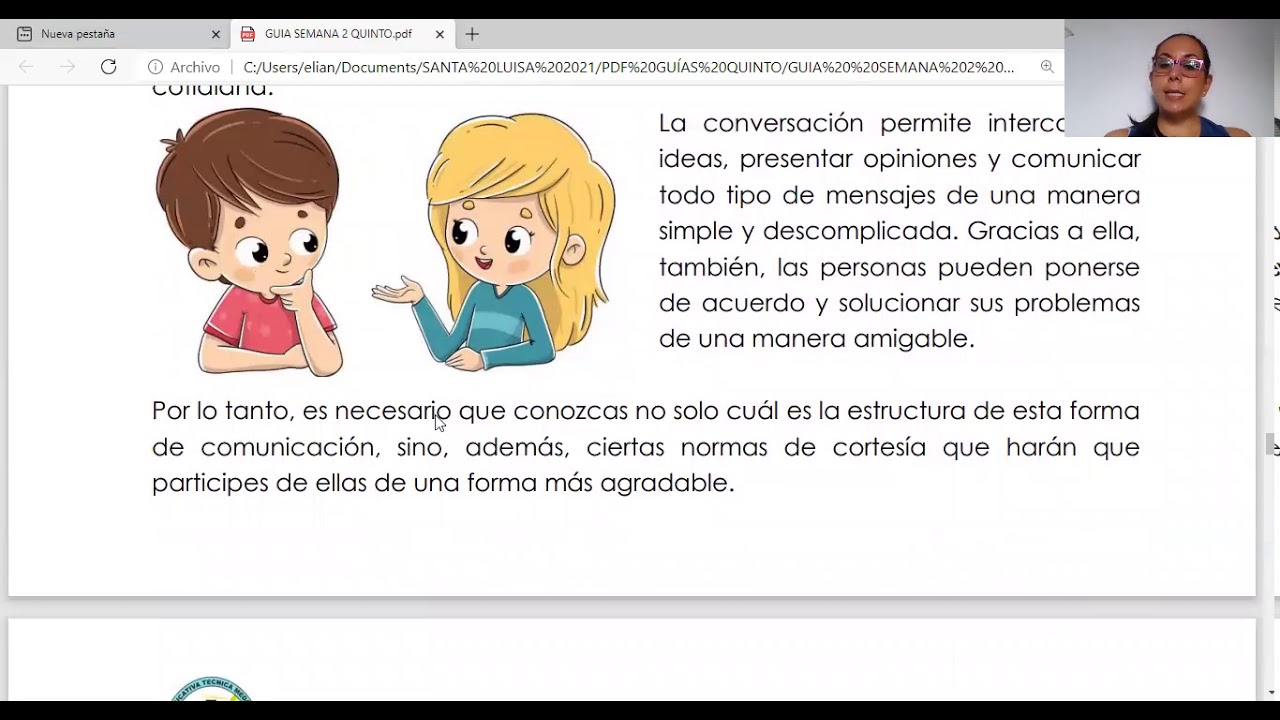Go forward with the right arrow
Viewport: 1280px width, 720px height.
tap(67, 67)
